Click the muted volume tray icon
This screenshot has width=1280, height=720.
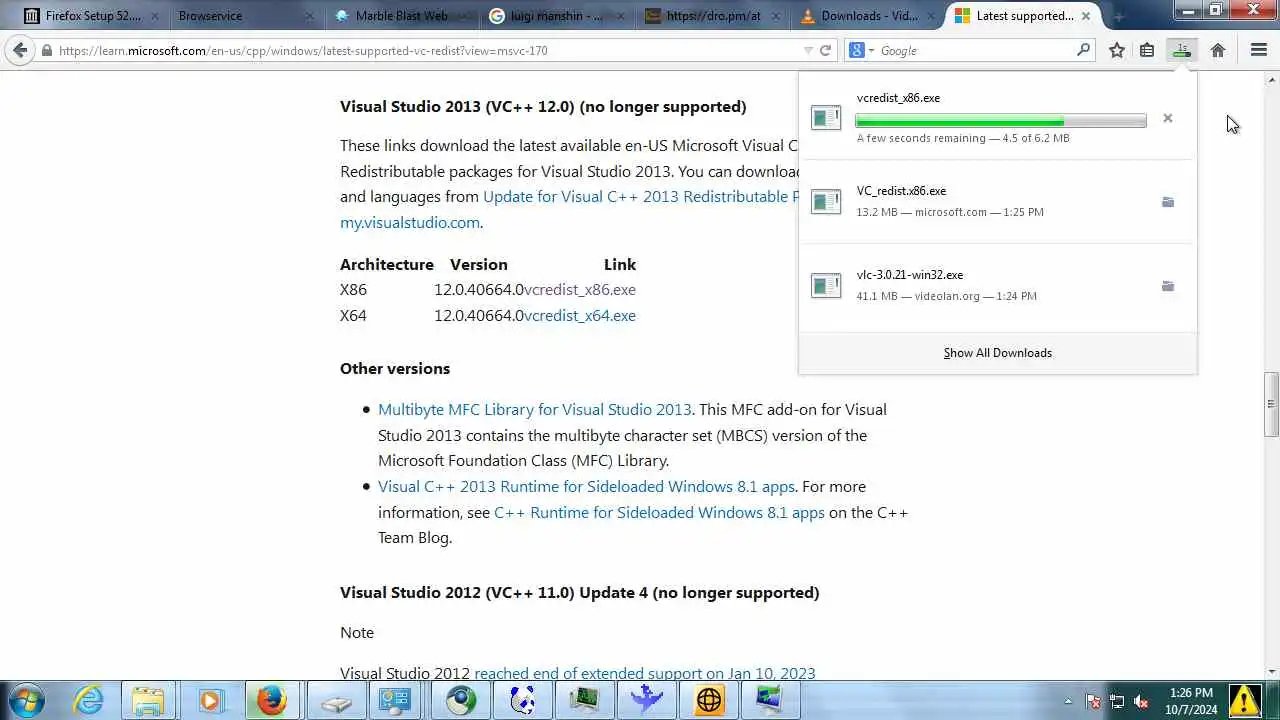pyautogui.click(x=1141, y=702)
